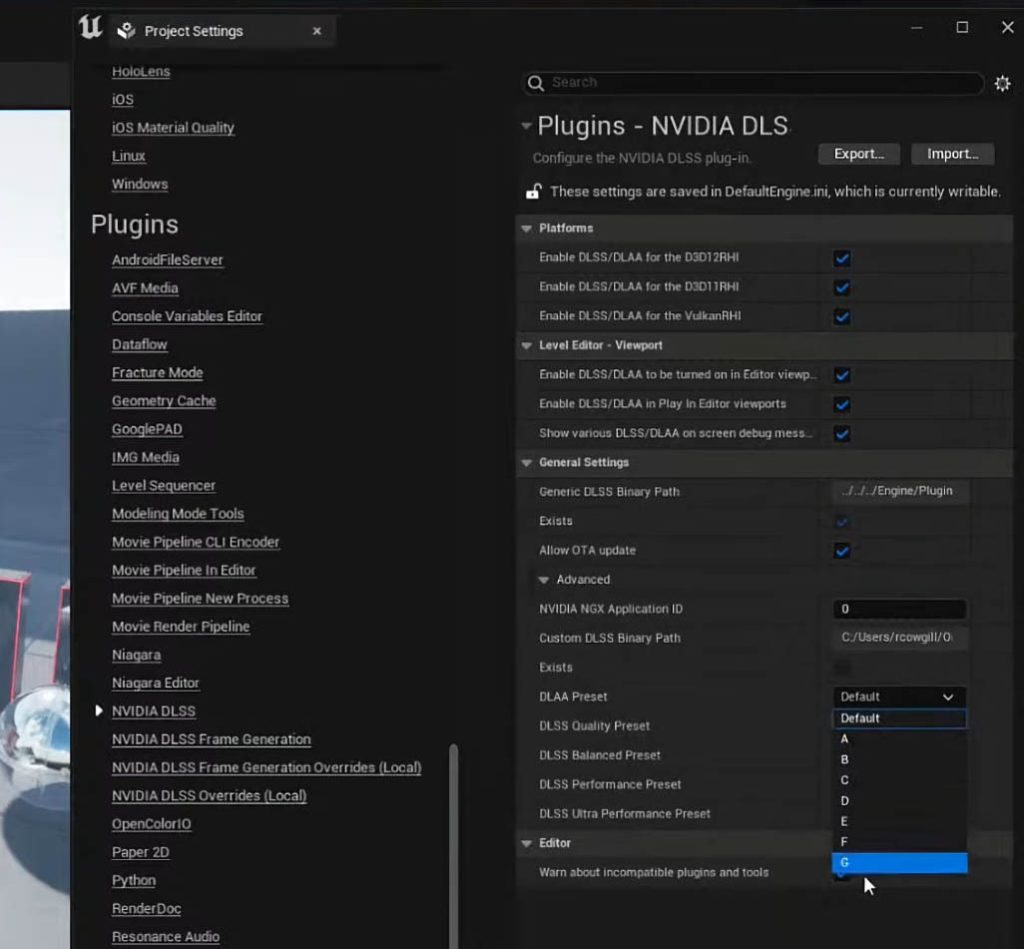Open RenderDoc plugin settings
Image resolution: width=1024 pixels, height=949 pixels.
(146, 909)
